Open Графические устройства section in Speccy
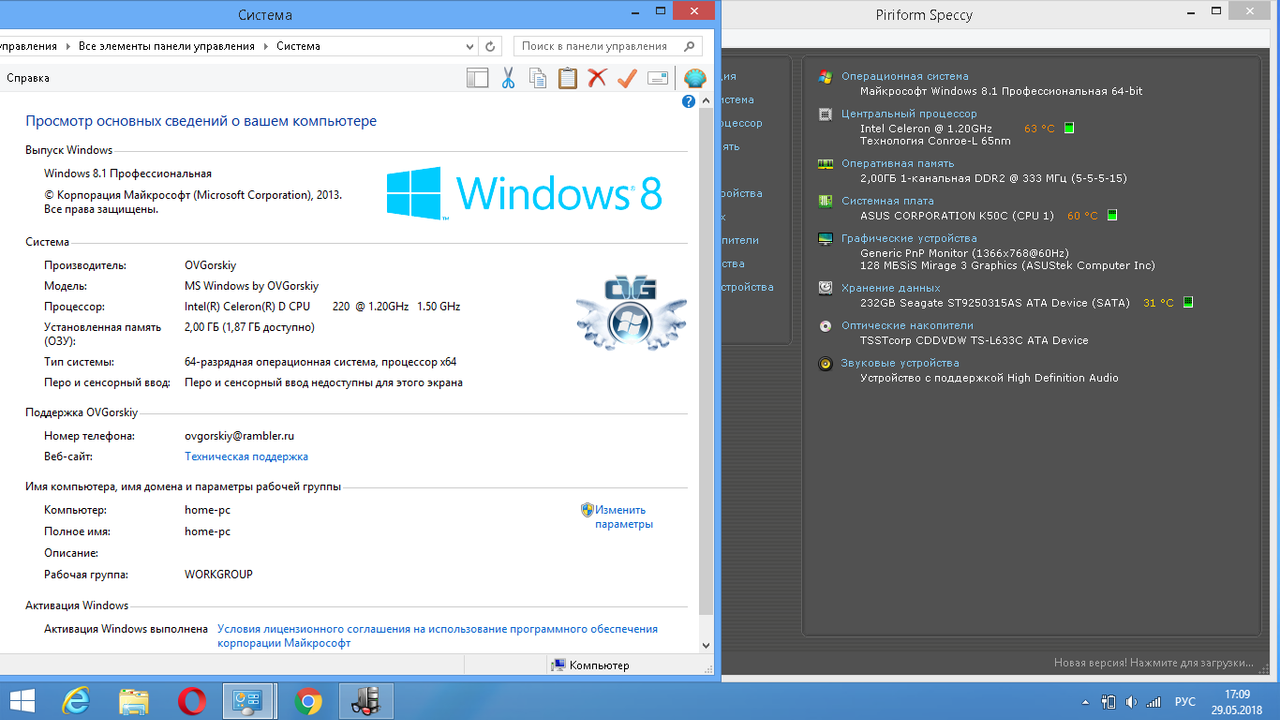This screenshot has width=1280, height=720. coord(909,239)
